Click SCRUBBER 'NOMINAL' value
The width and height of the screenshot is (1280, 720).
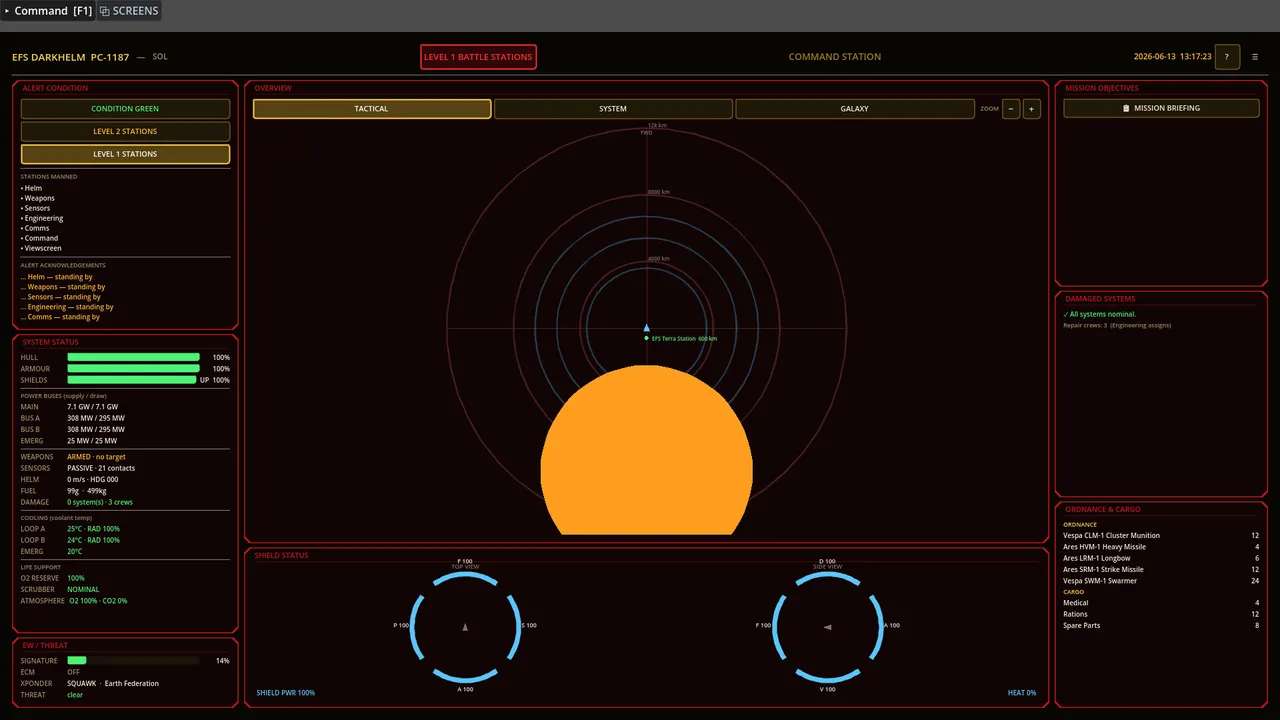83,590
